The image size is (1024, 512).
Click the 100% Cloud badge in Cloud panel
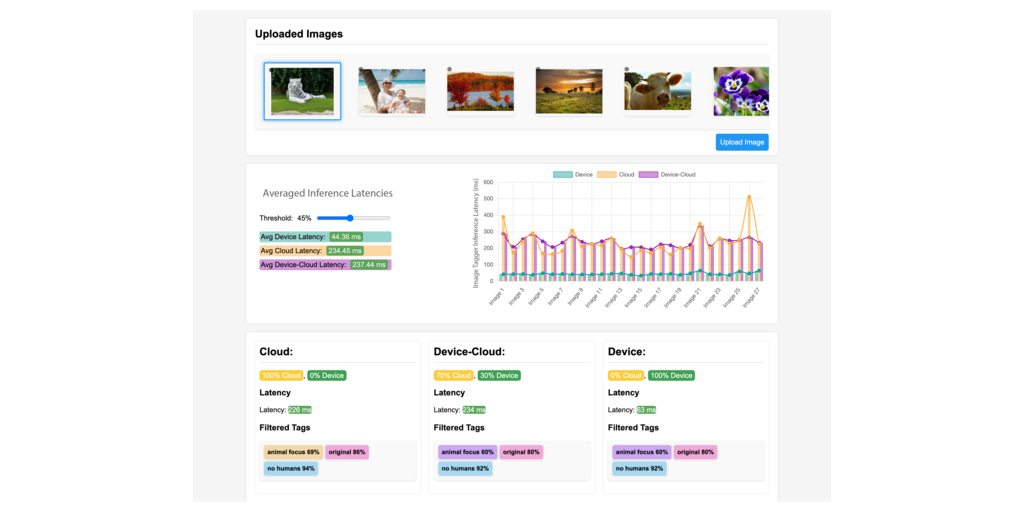tap(281, 375)
